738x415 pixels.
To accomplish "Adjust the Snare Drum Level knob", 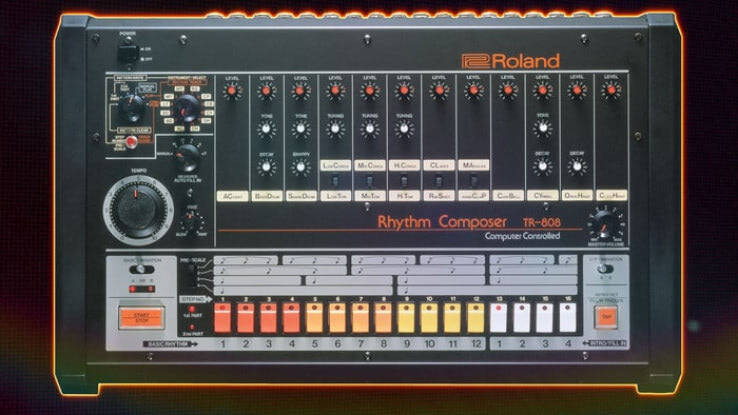I will pyautogui.click(x=300, y=91).
